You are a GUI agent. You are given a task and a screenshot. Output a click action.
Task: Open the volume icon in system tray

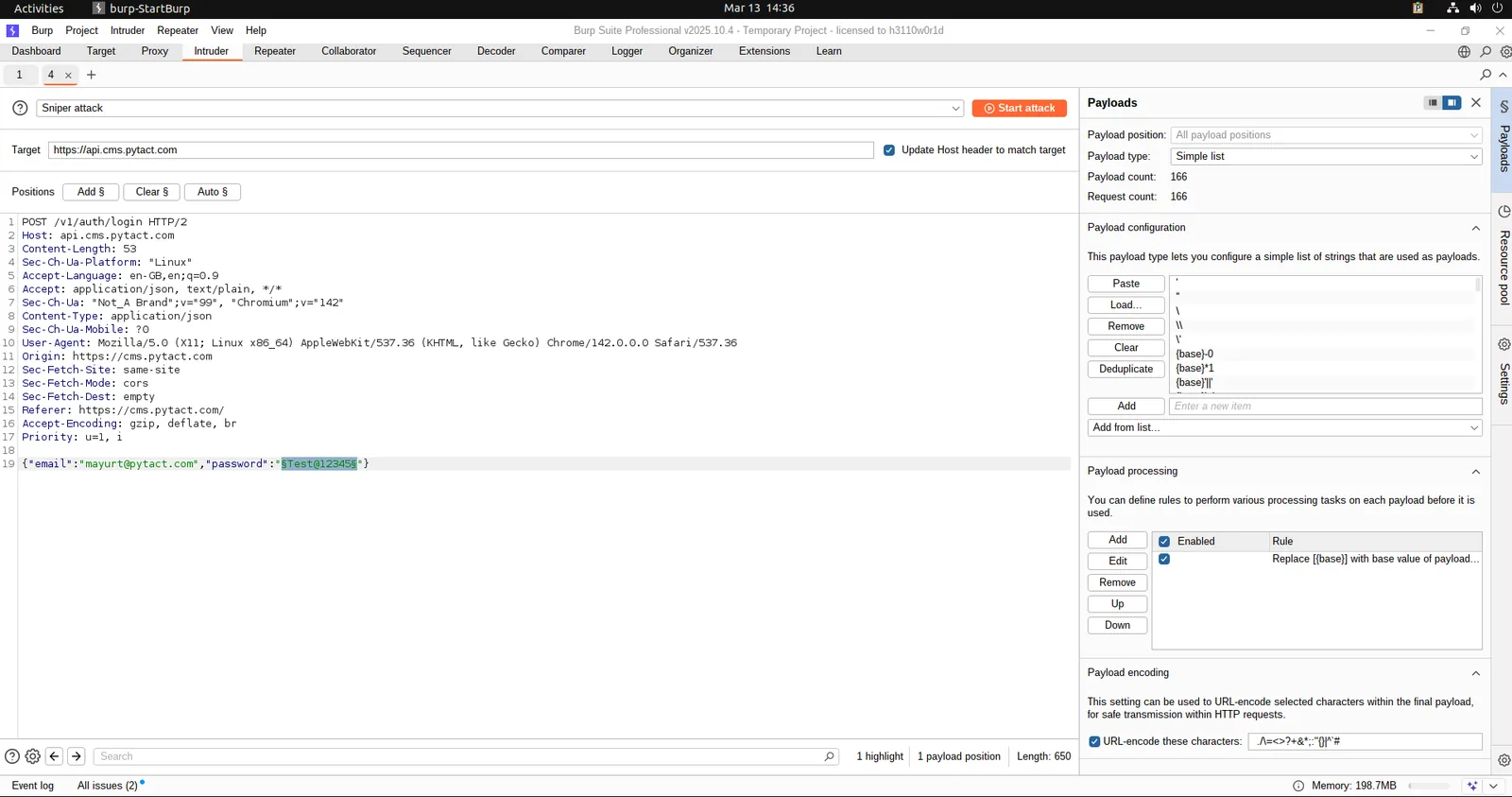coord(1475,9)
